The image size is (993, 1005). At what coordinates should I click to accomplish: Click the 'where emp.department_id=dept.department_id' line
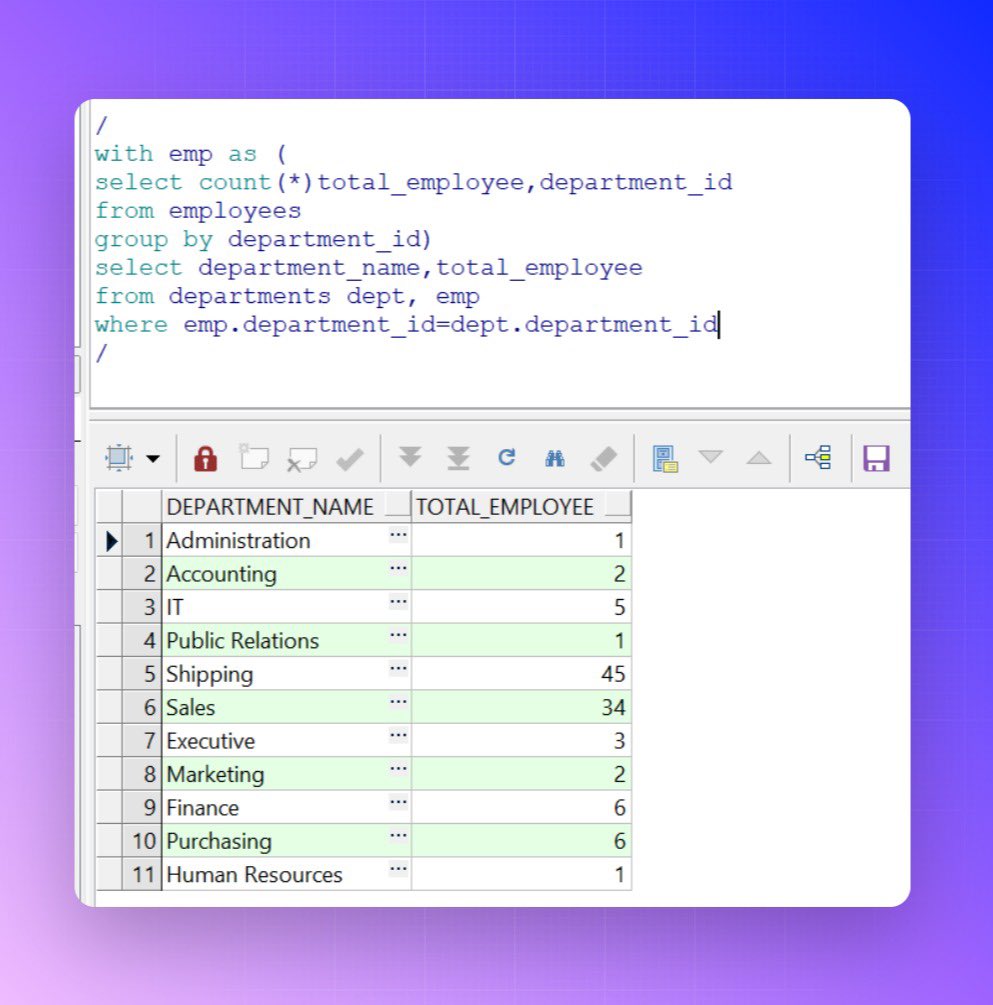pyautogui.click(x=406, y=325)
